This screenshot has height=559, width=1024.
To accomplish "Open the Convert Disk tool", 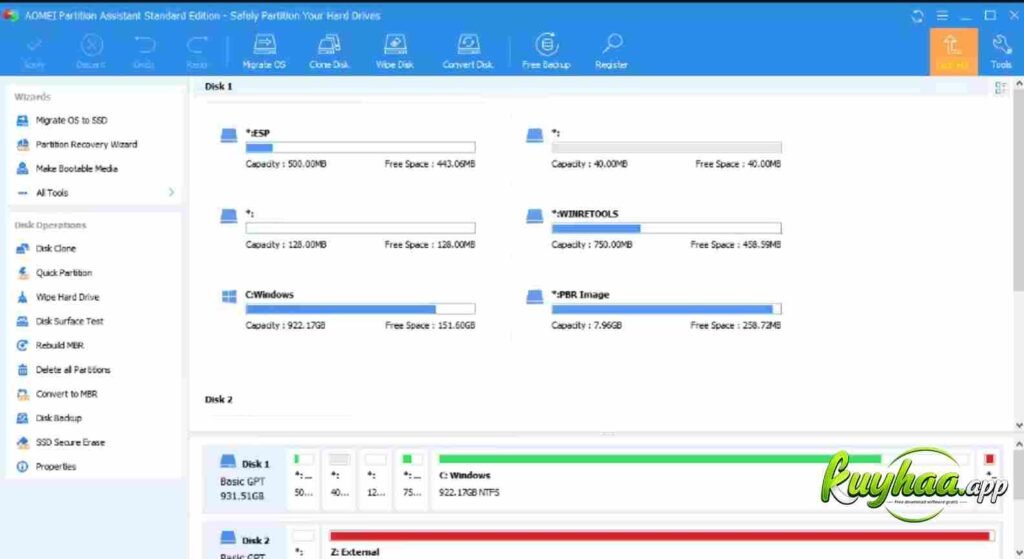I will click(468, 52).
